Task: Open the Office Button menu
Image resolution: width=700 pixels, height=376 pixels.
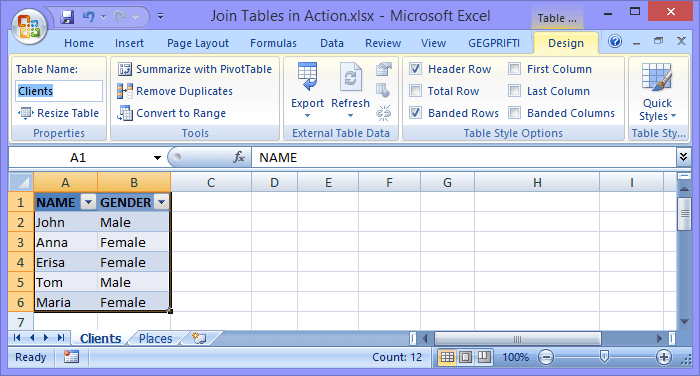Action: tap(29, 26)
